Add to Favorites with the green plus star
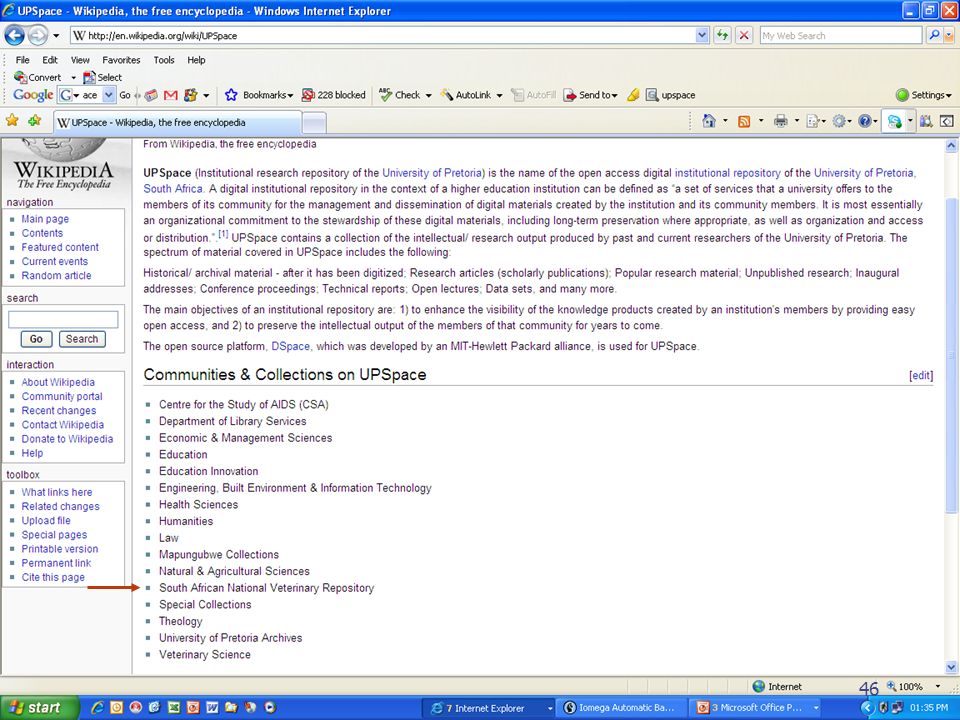Viewport: 960px width, 720px height. tap(35, 121)
